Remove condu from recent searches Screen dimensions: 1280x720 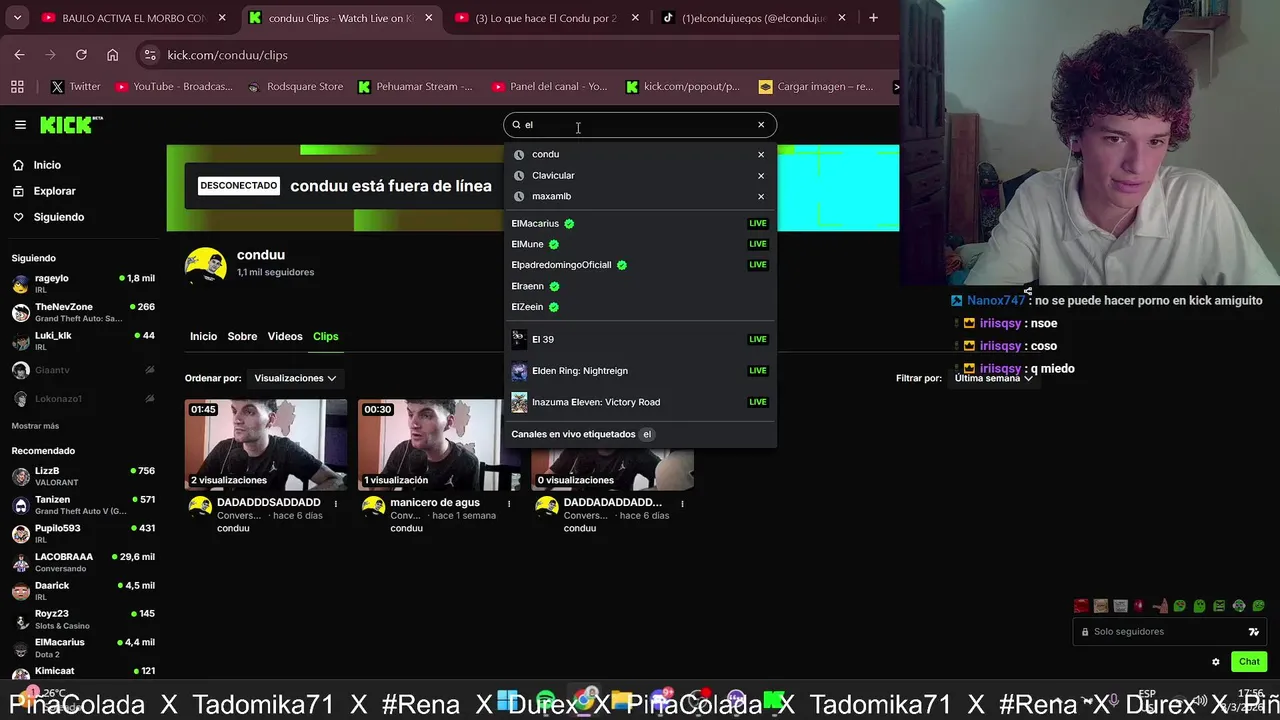point(761,155)
